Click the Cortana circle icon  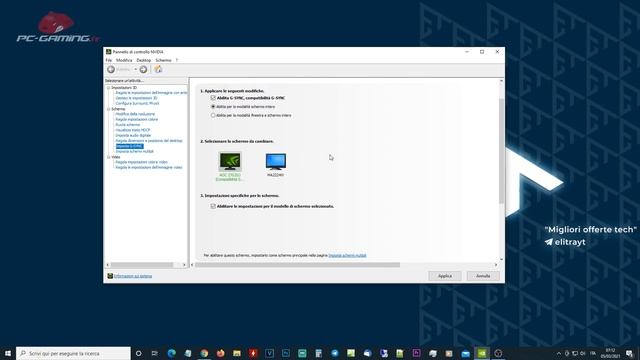pos(138,353)
